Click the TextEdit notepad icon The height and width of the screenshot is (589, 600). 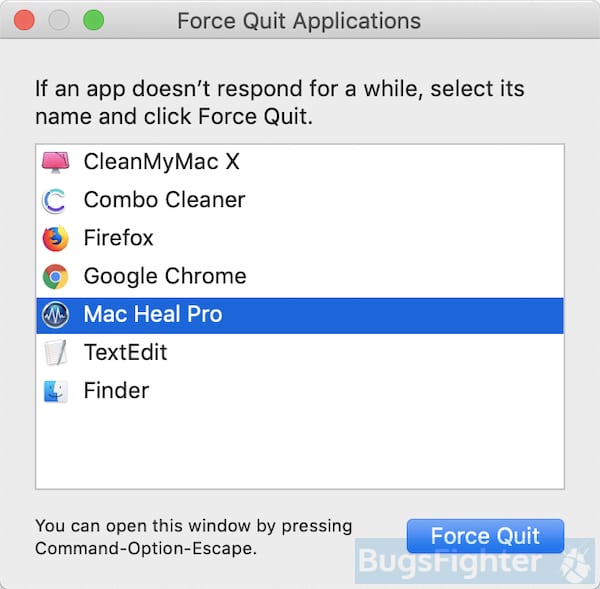55,352
